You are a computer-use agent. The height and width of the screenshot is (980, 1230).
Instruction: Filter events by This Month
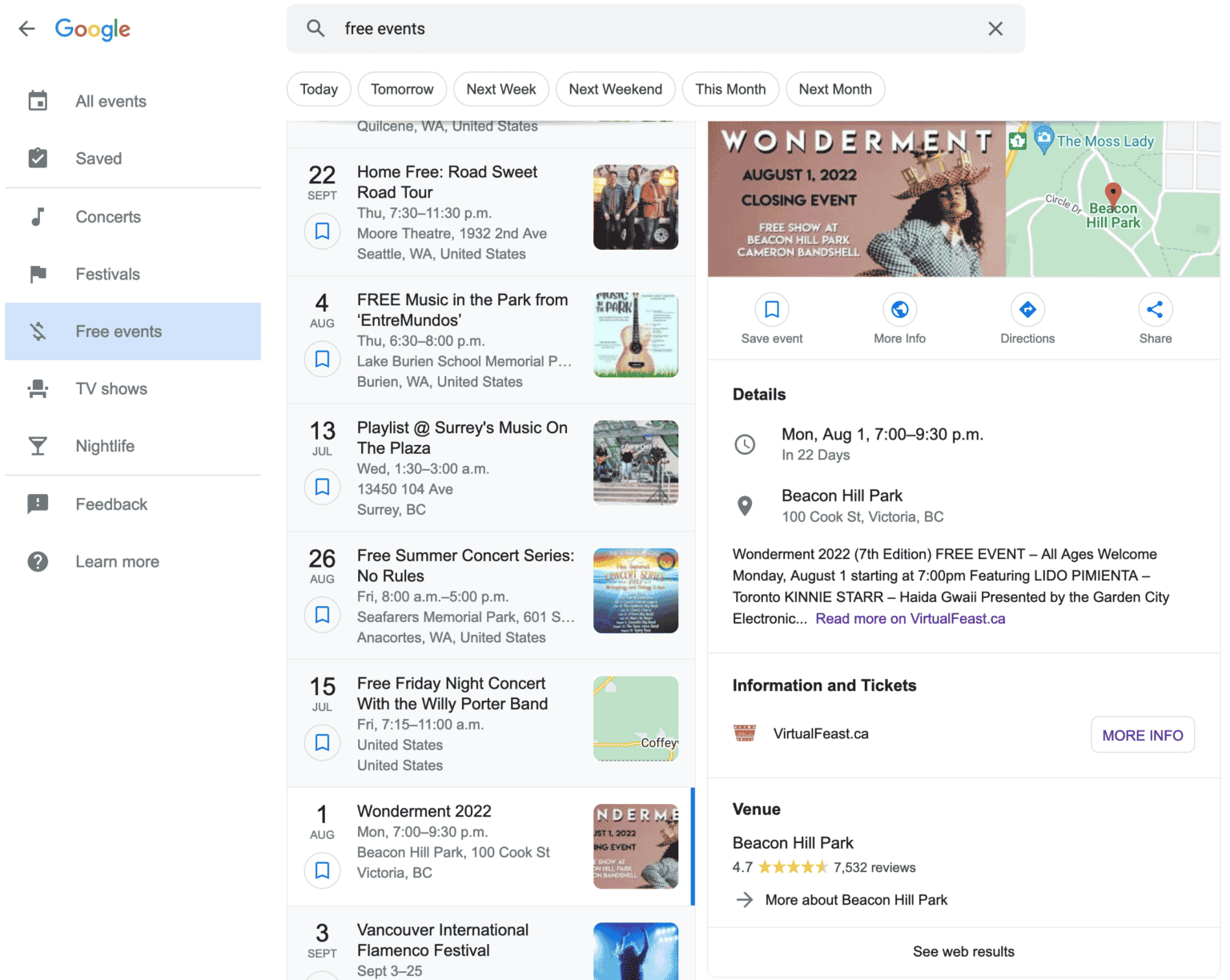730,89
